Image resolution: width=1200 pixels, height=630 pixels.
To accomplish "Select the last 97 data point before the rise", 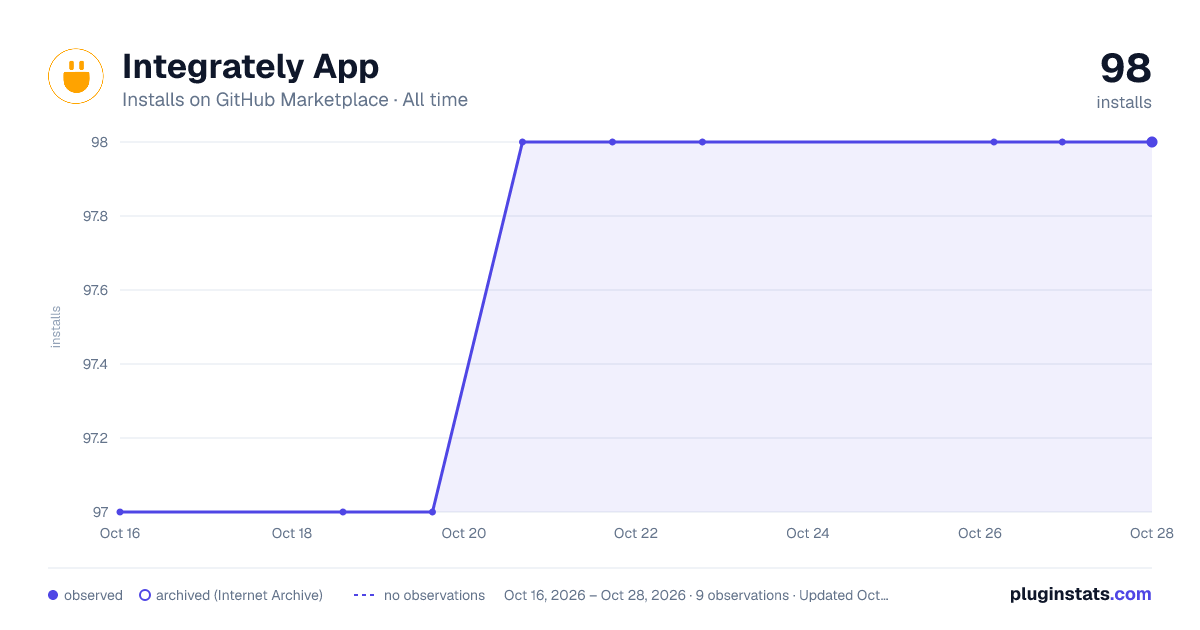I will tap(432, 512).
